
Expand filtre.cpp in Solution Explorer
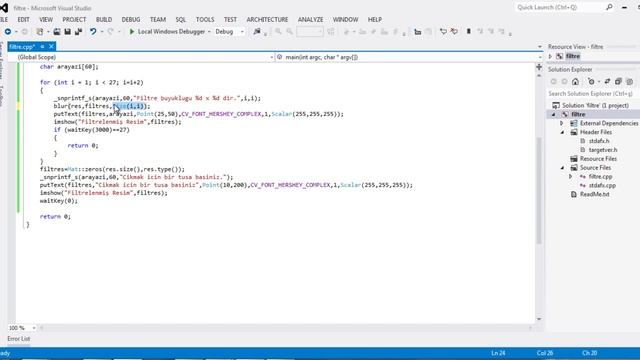(571, 177)
